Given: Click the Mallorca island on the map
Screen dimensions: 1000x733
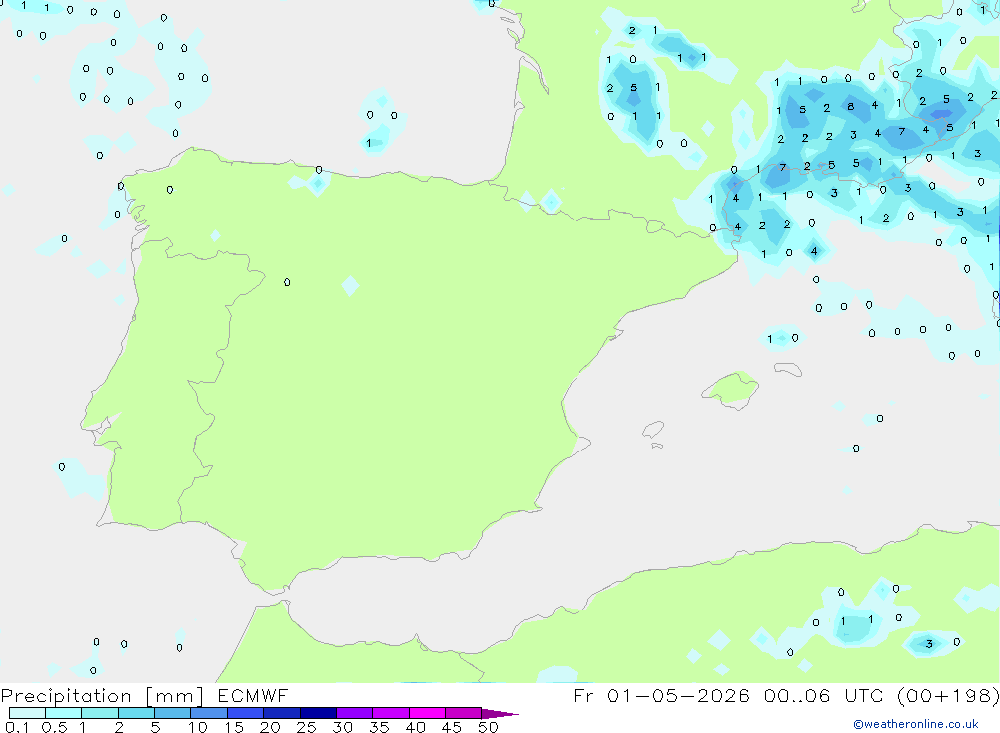Looking at the screenshot, I should coord(731,389).
